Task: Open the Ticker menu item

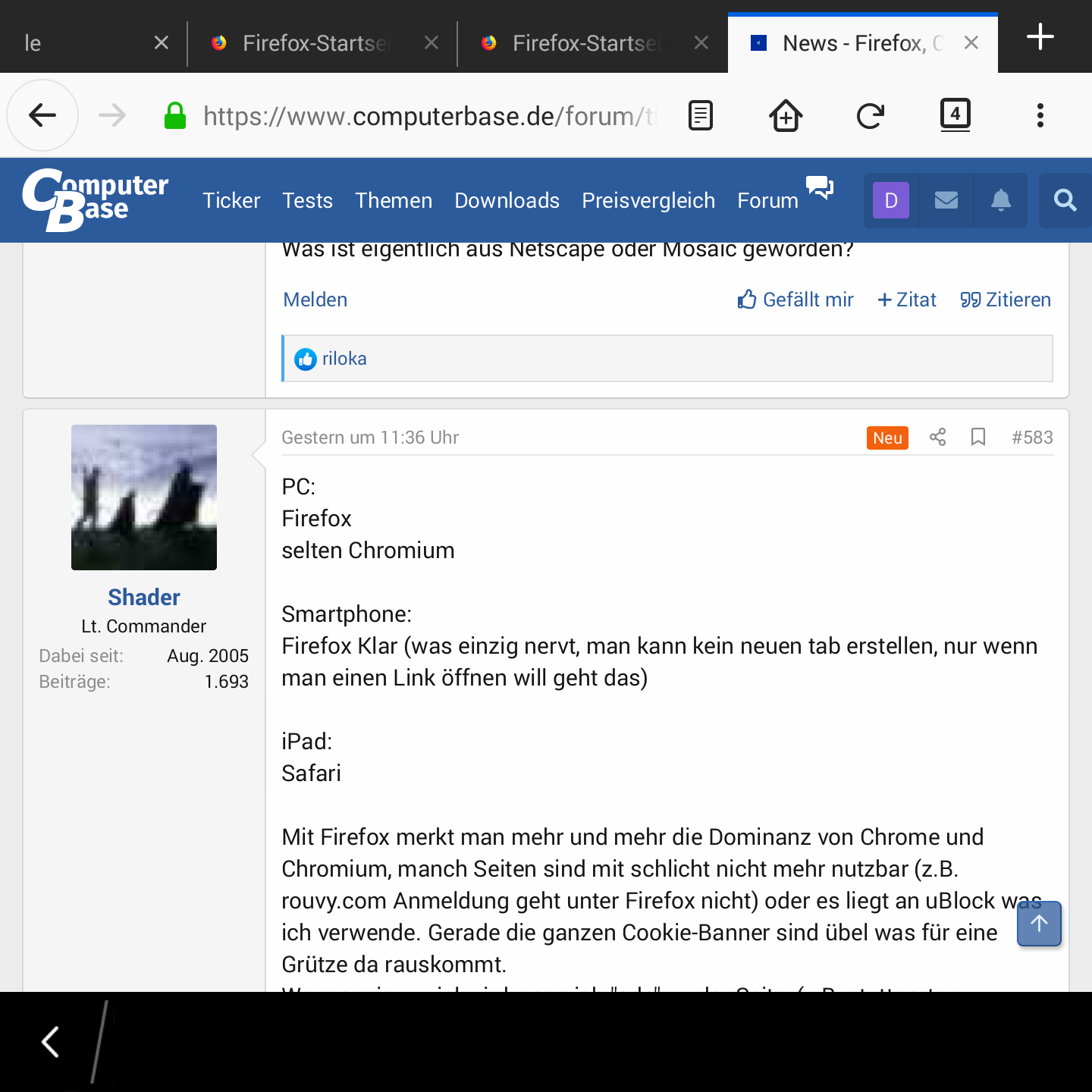Action: pos(231,200)
